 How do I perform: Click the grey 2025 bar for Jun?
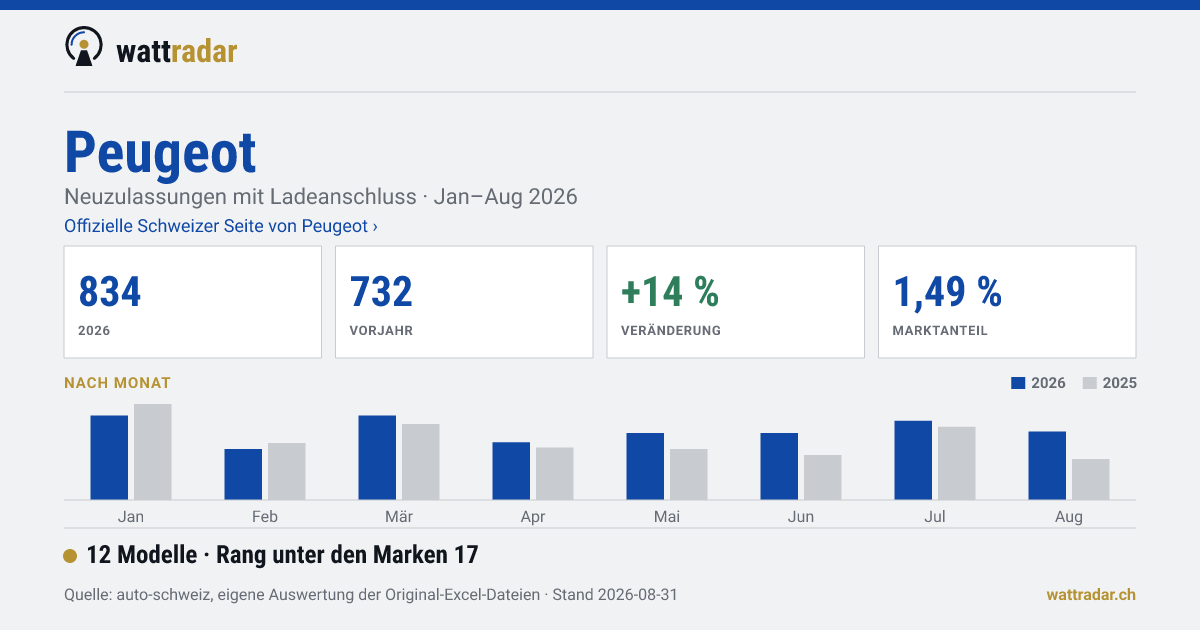click(x=823, y=477)
